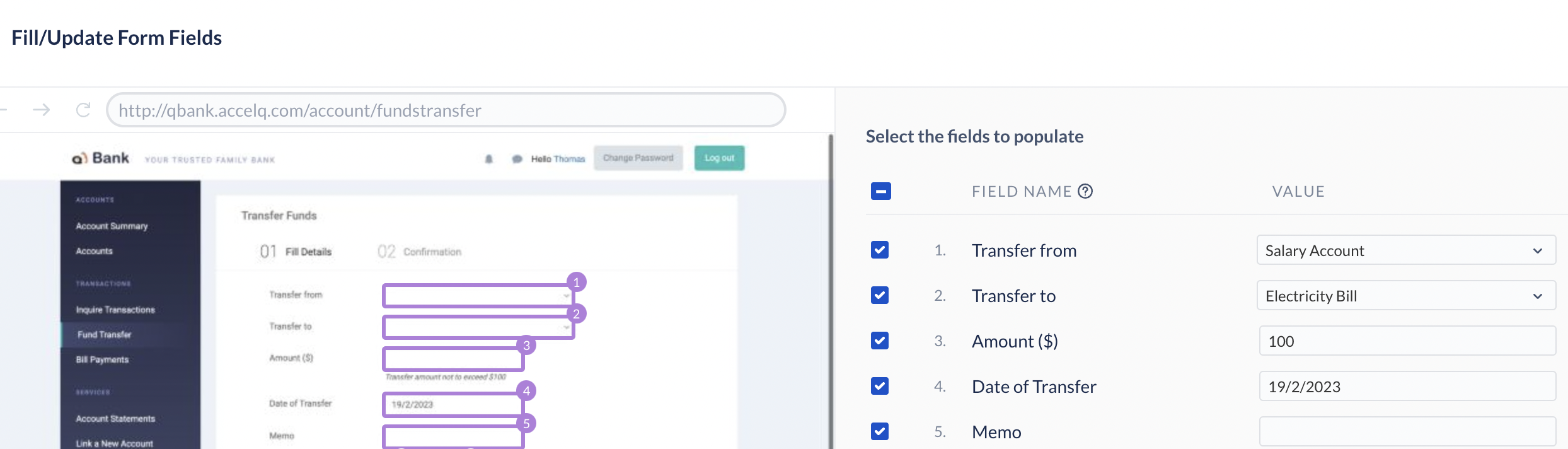Image resolution: width=1568 pixels, height=449 pixels.
Task: Open Inquire Transactions in sidebar
Action: click(x=115, y=310)
